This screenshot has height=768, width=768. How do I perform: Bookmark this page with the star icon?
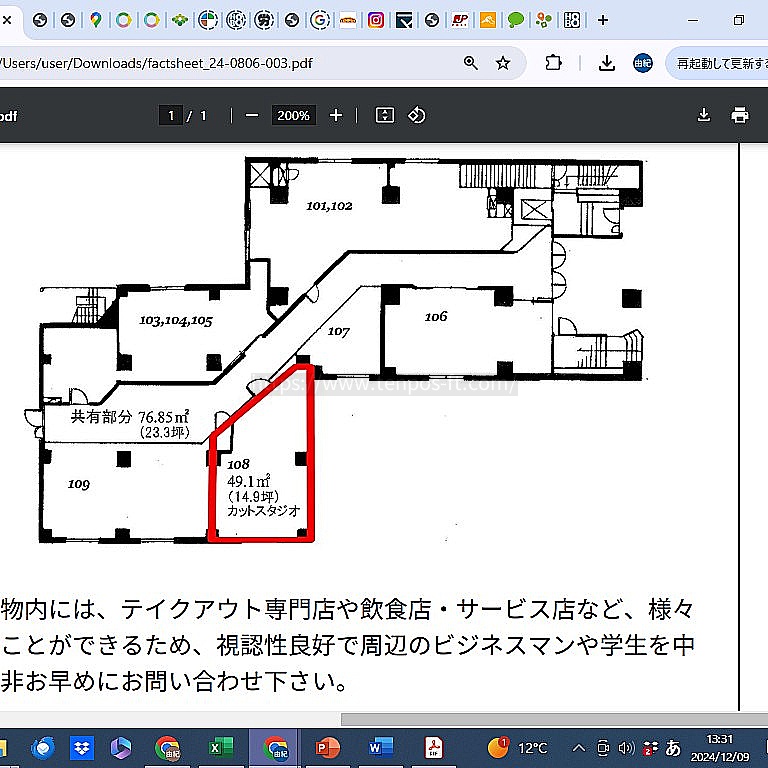coord(503,63)
